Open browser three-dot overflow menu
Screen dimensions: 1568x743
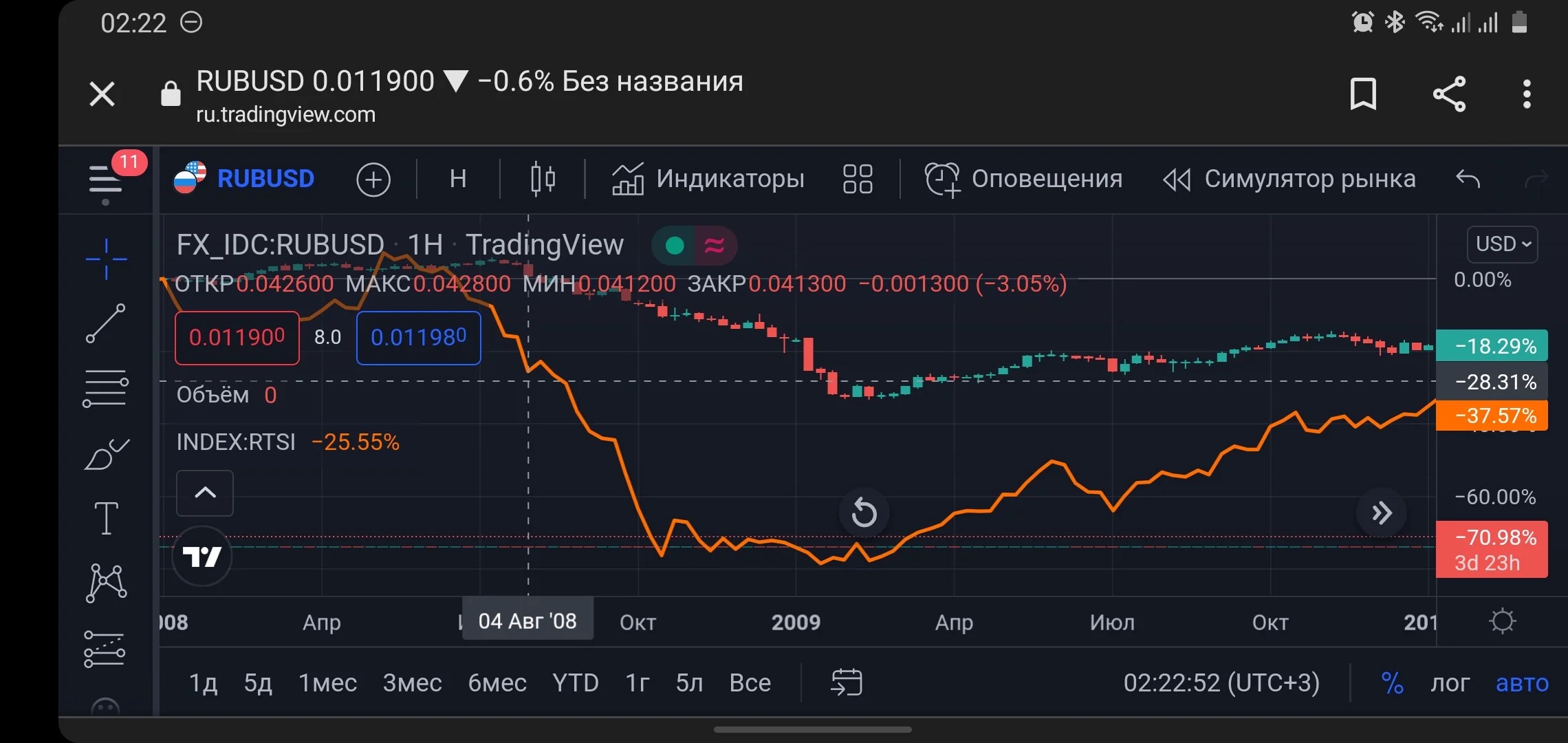pyautogui.click(x=1527, y=94)
